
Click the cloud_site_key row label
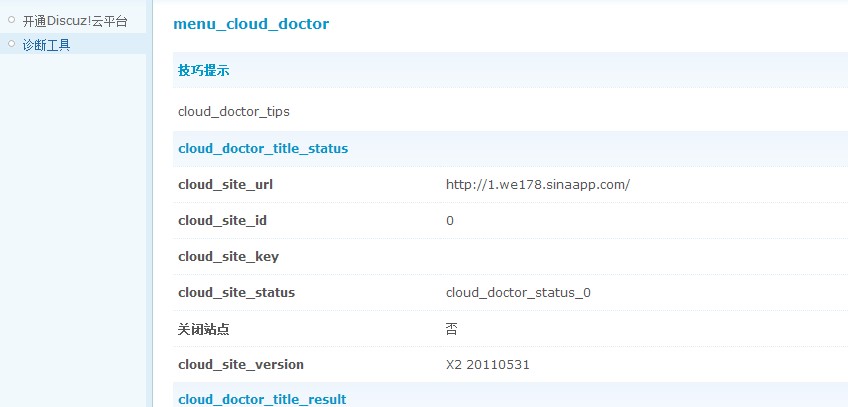[228, 256]
